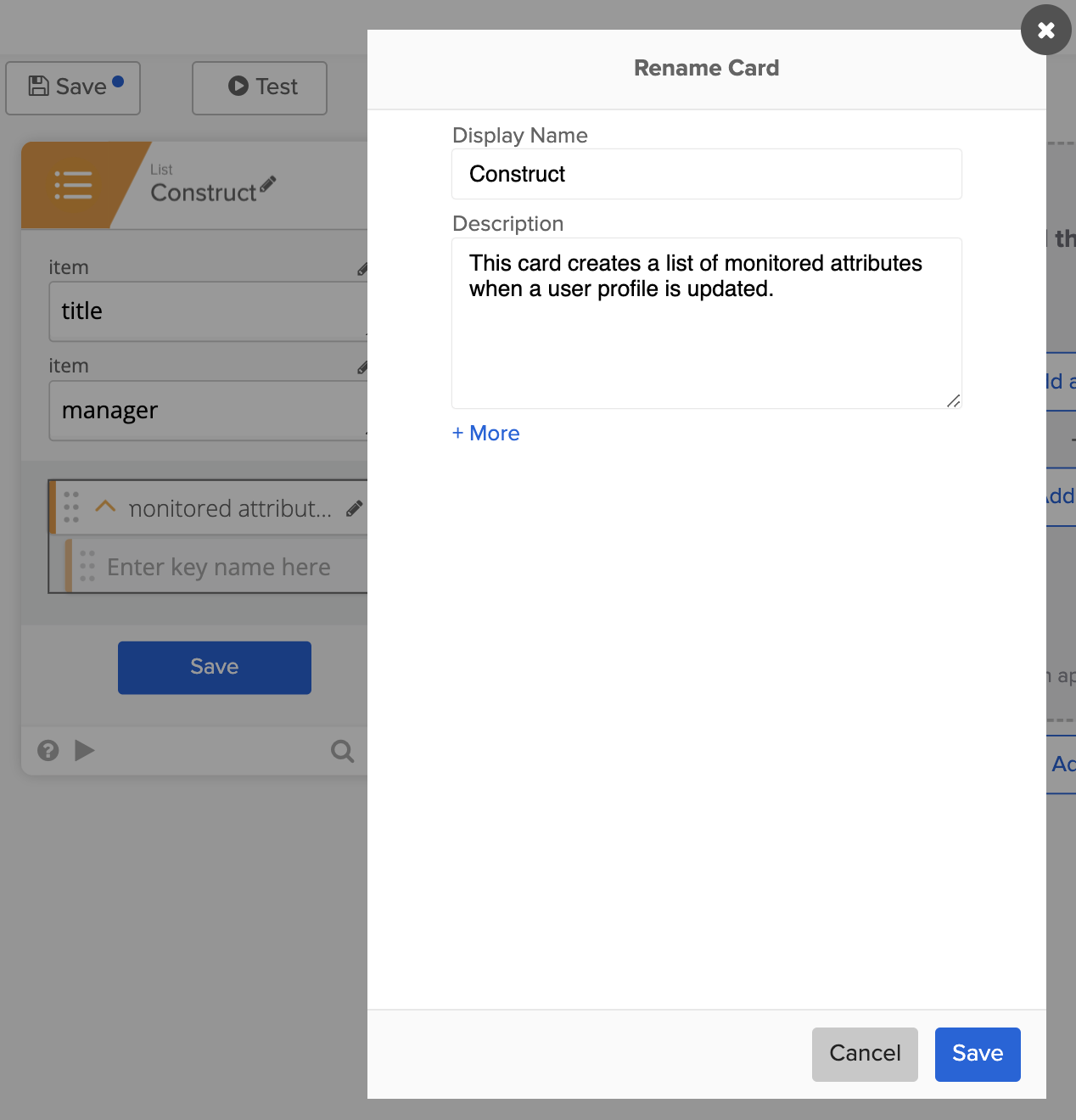Click the pencil icon next to monitored attributes
Screen dimensions: 1076x1120
354,509
